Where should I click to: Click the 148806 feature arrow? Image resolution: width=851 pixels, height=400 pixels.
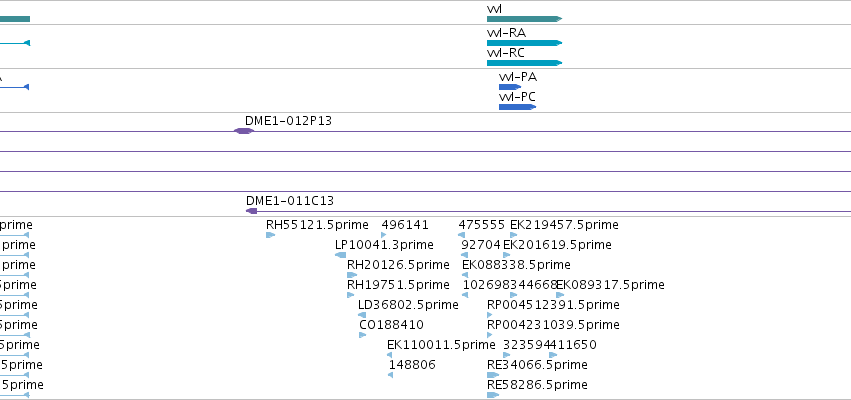(391, 375)
